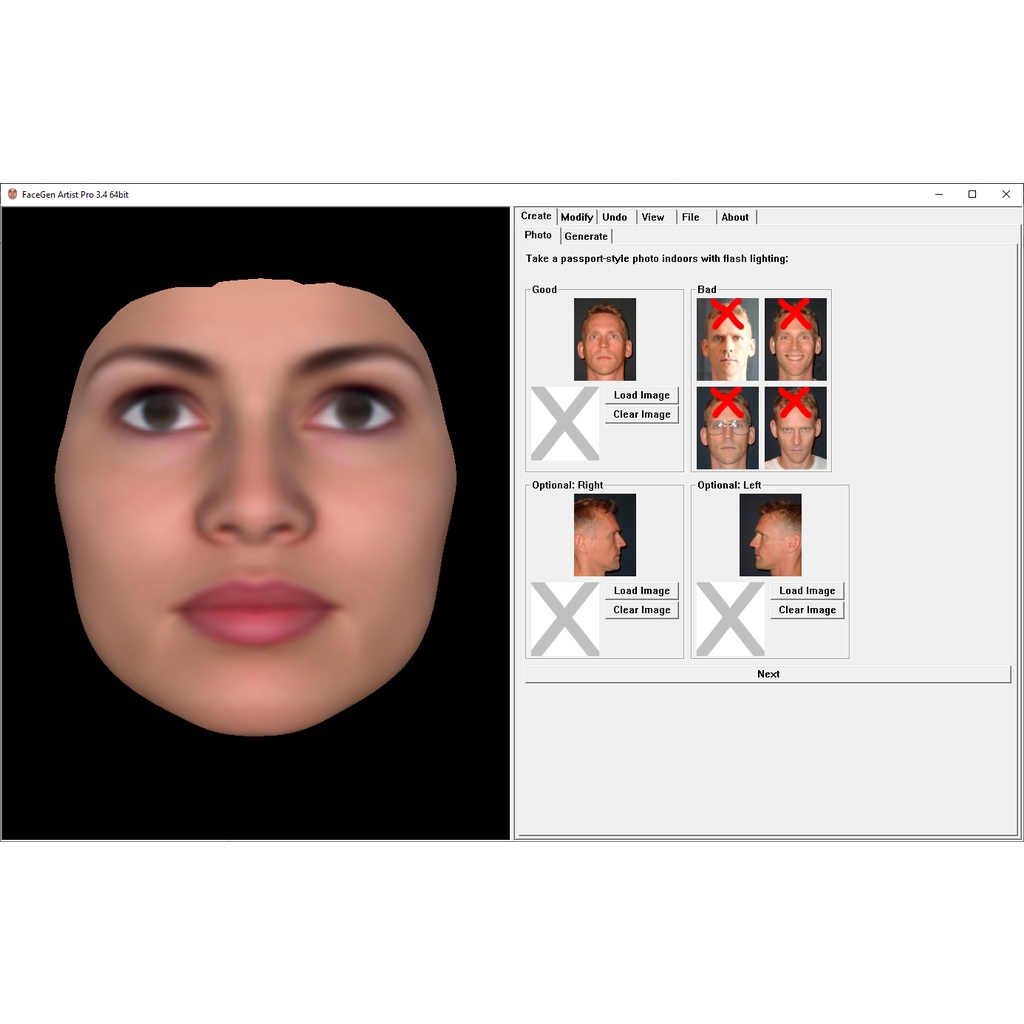Screen dimensions: 1024x1024
Task: Load image for Optional Left profile
Action: click(807, 591)
